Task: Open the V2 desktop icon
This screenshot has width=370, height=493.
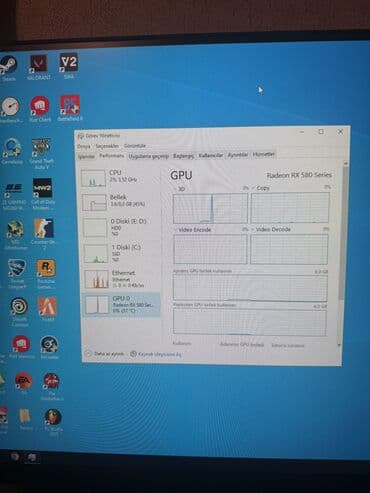Action: coord(69,65)
